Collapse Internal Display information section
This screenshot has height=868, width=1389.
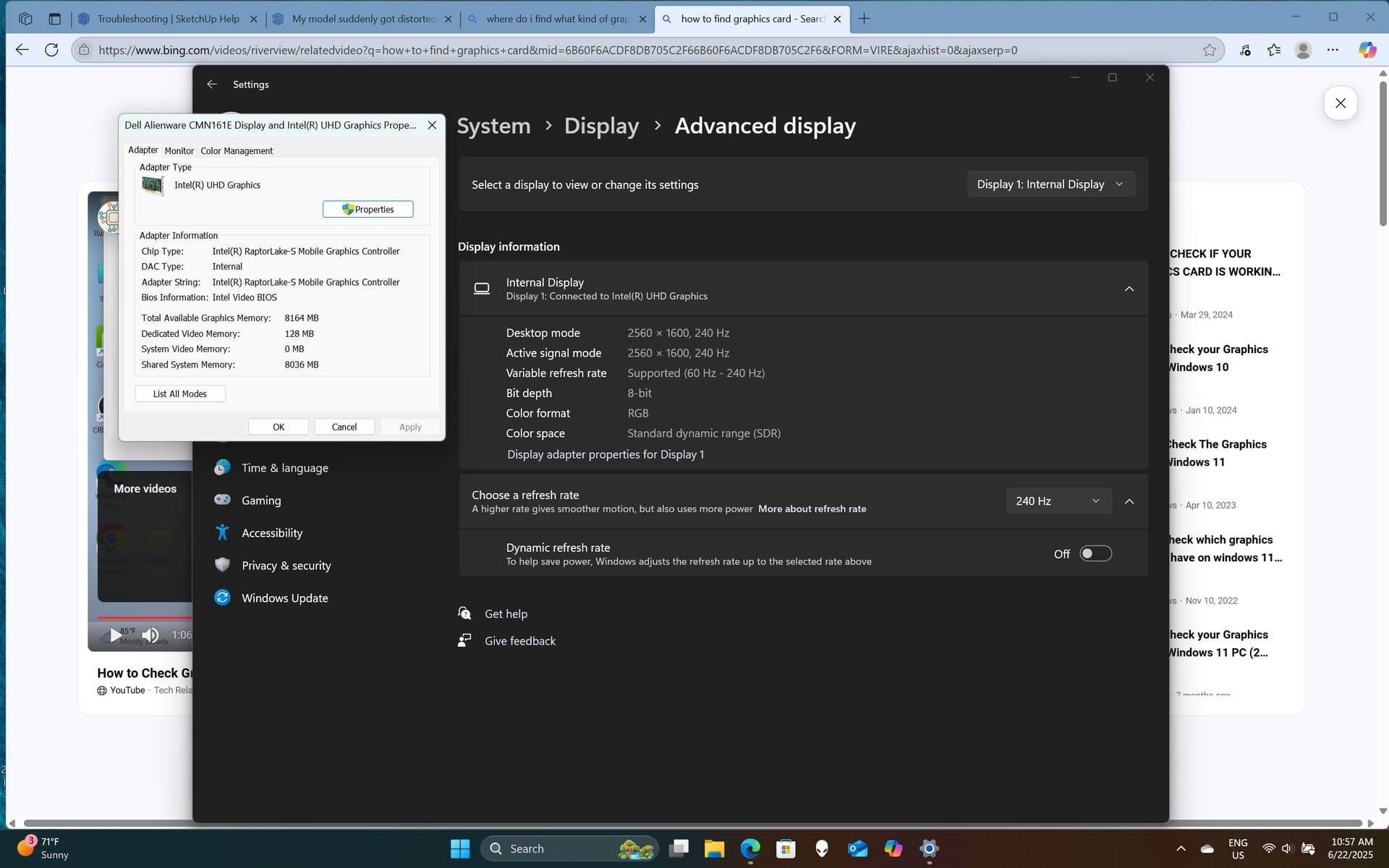[x=1129, y=289]
